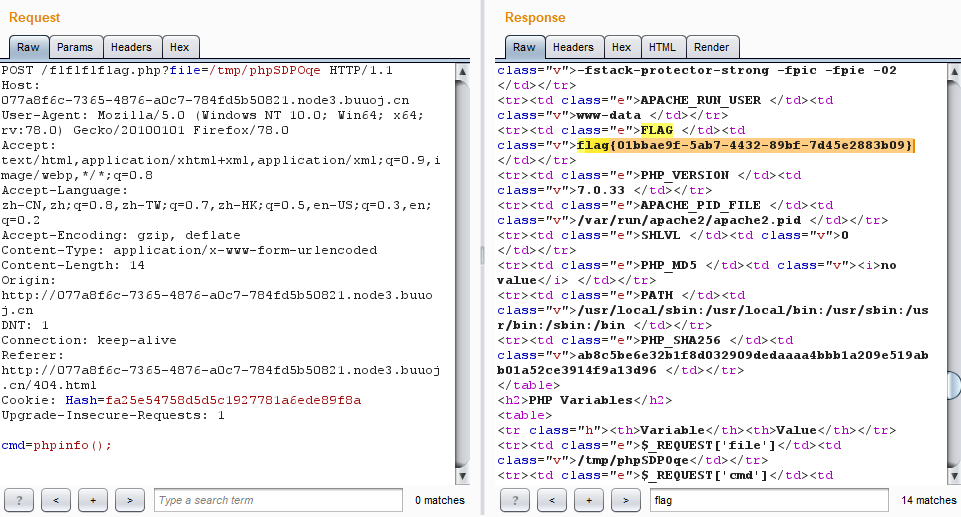The image size is (961, 517).
Task: Click the Request panel title
Action: coord(34,18)
